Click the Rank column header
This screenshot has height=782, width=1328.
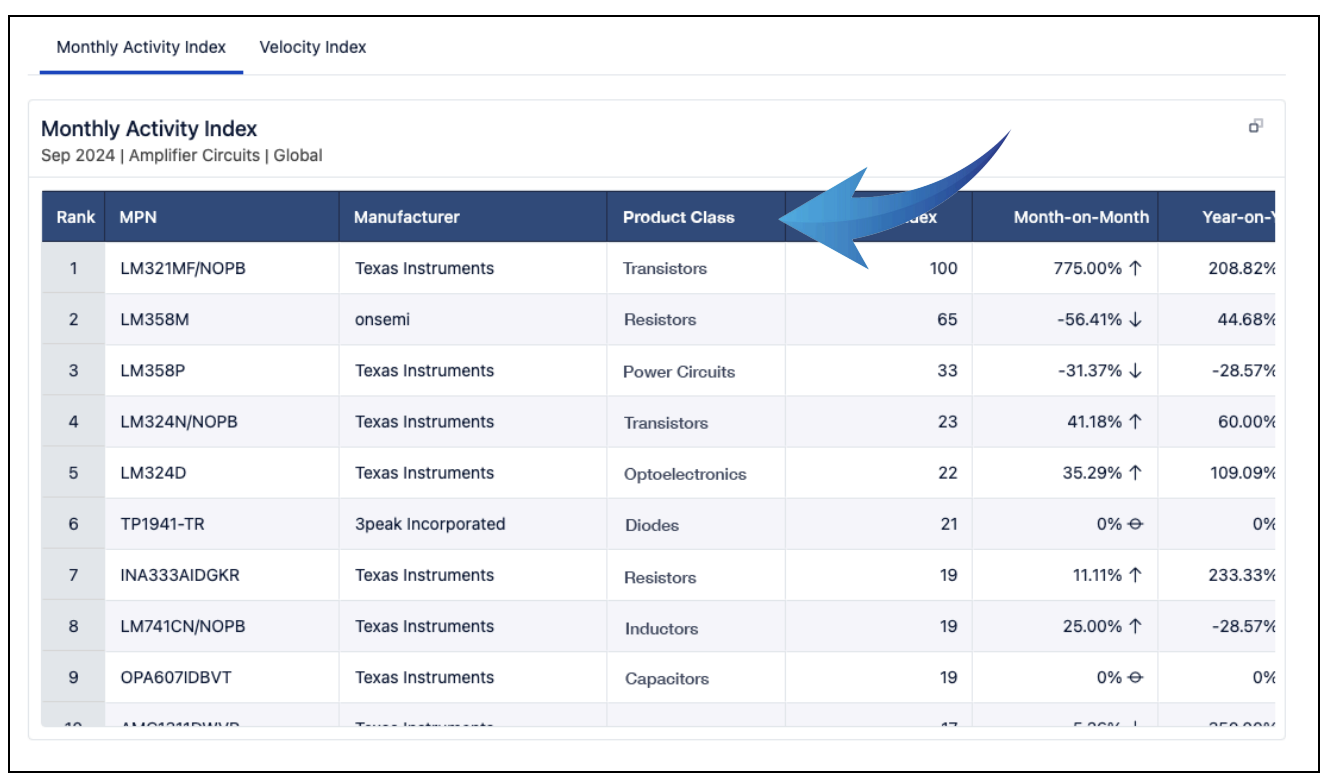75,217
